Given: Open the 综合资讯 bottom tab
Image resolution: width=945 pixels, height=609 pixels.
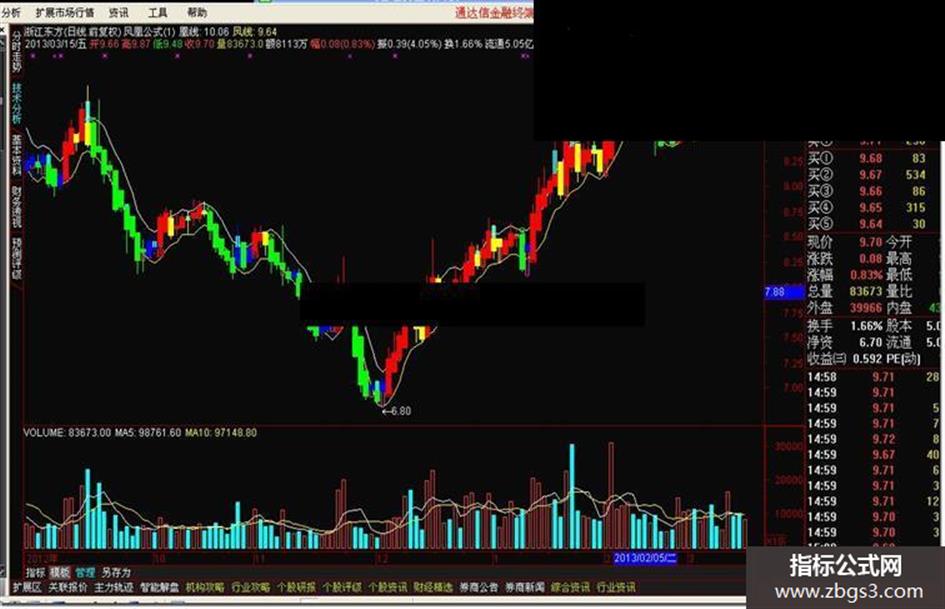Looking at the screenshot, I should pyautogui.click(x=570, y=587).
